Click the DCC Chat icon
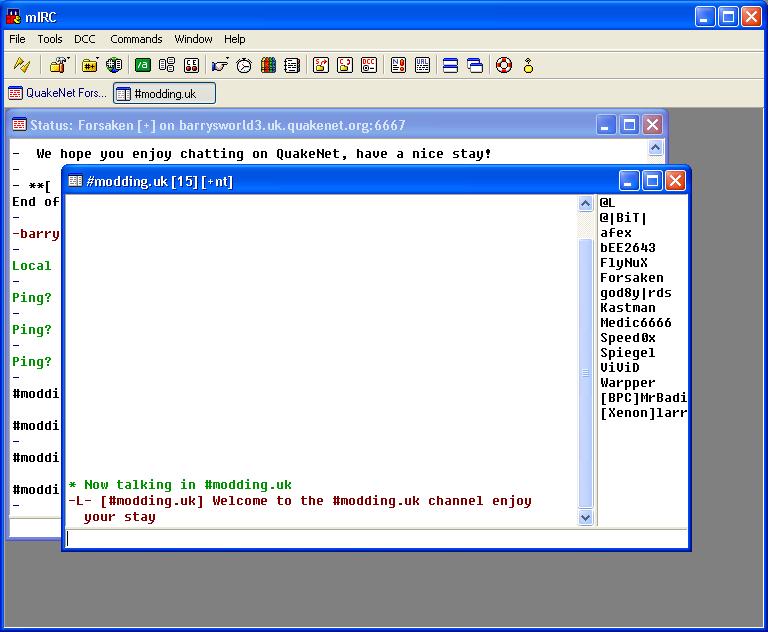This screenshot has height=632, width=768. click(x=345, y=65)
